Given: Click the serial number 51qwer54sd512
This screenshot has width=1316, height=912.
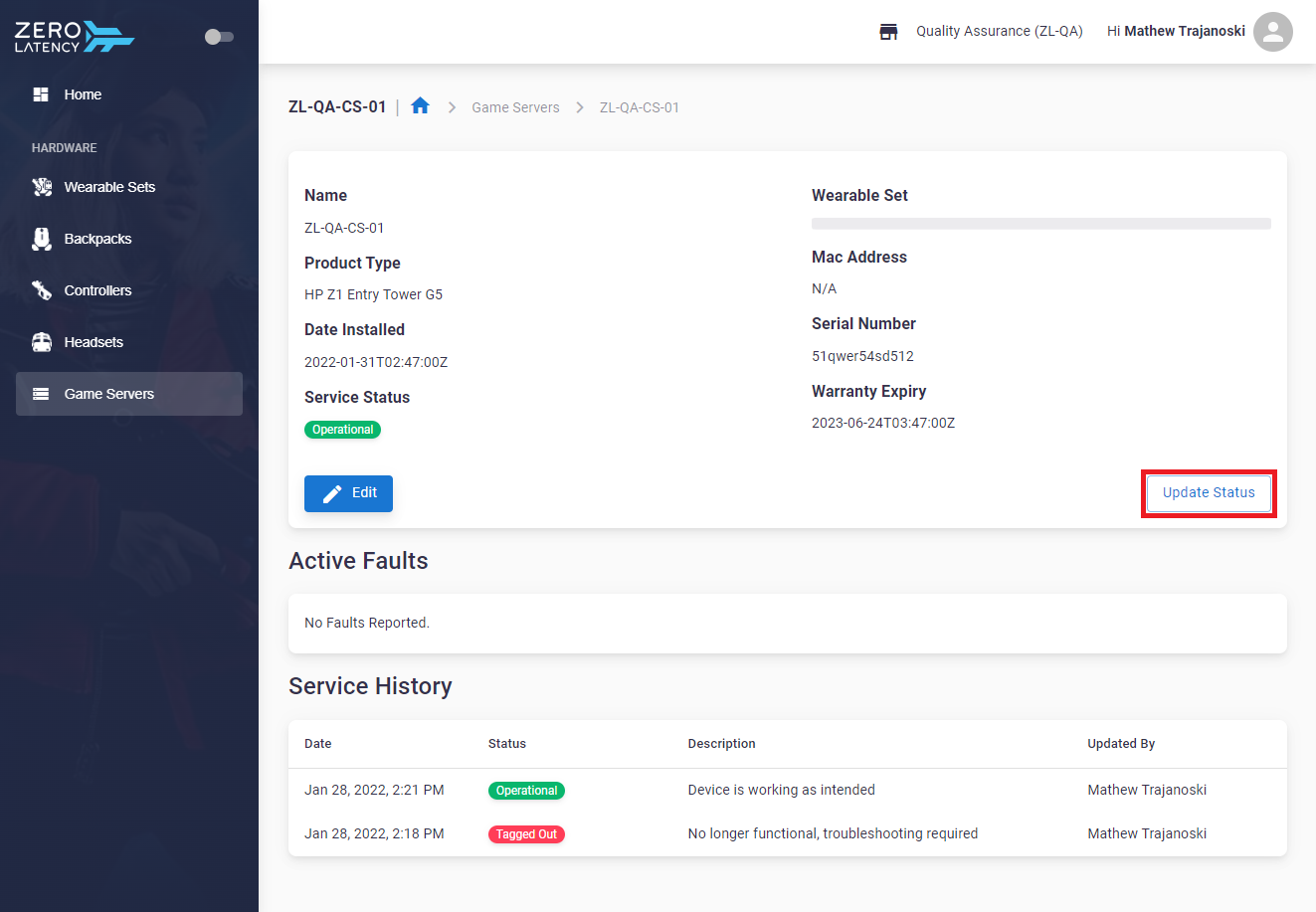Looking at the screenshot, I should pos(862,356).
